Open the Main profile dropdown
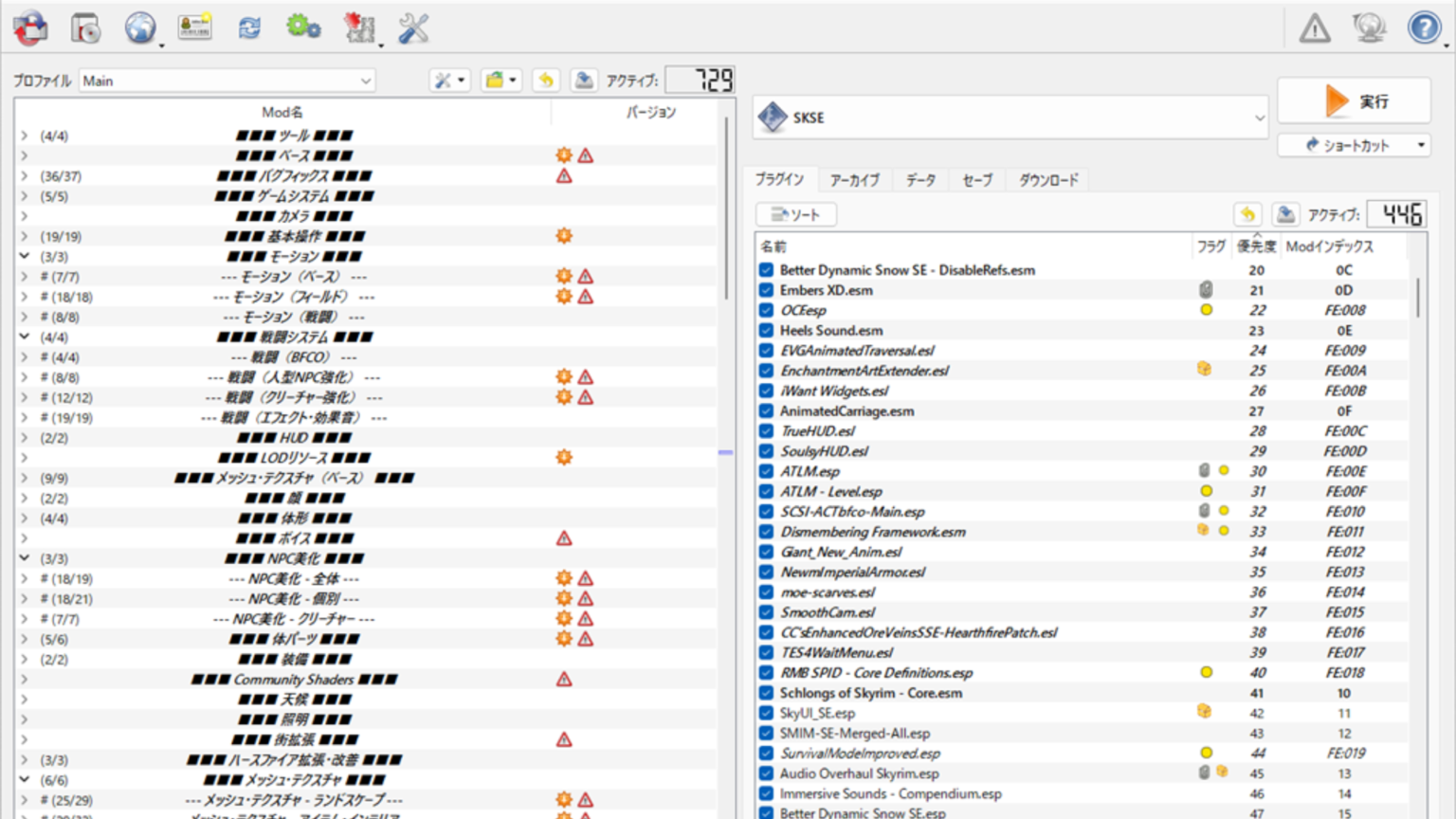1456x819 pixels. coord(227,81)
